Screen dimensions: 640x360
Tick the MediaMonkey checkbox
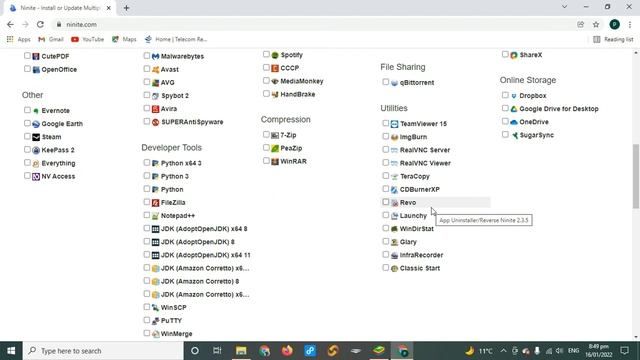pyautogui.click(x=266, y=80)
